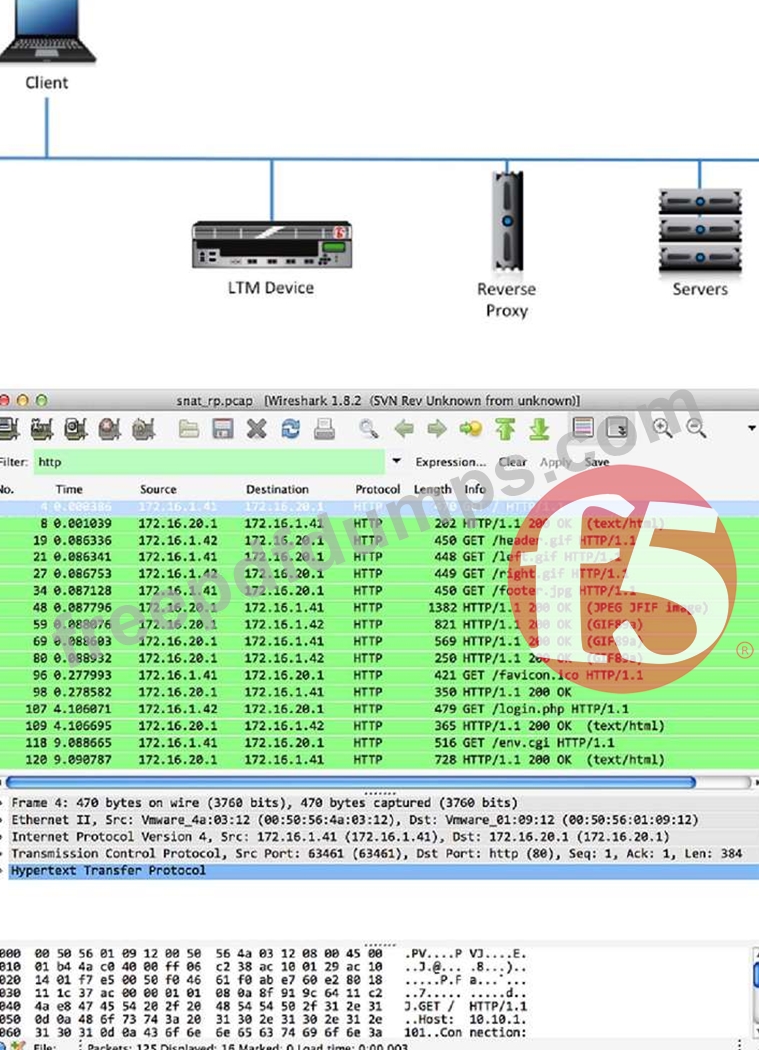Toggle packet colorize icon in toolbar
The width and height of the screenshot is (759, 1050).
pos(583,429)
